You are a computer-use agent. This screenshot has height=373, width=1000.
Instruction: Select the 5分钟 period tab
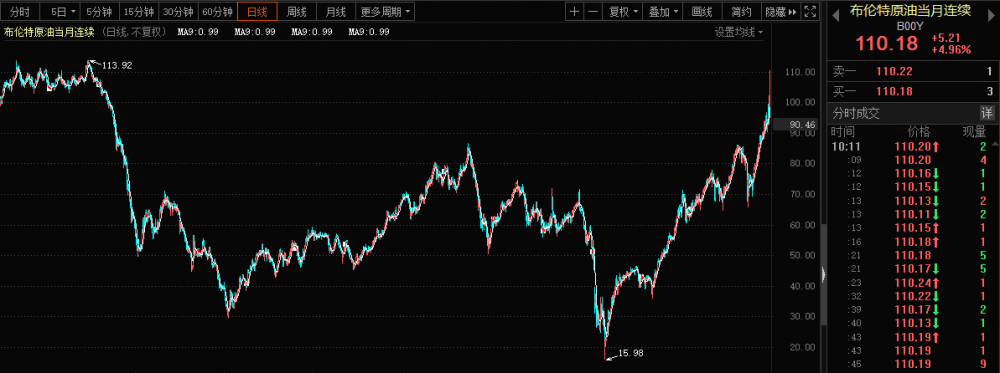[x=99, y=11]
